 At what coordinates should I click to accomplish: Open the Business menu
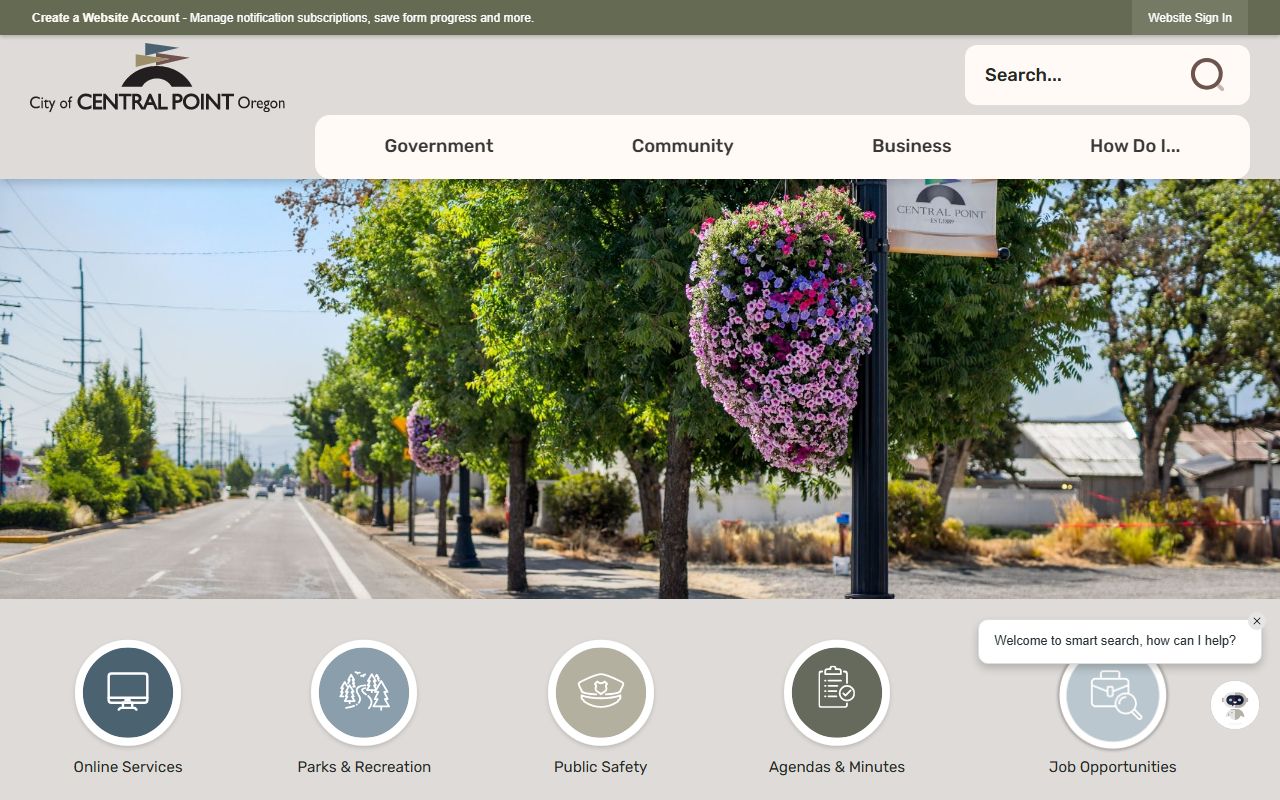pyautogui.click(x=911, y=146)
